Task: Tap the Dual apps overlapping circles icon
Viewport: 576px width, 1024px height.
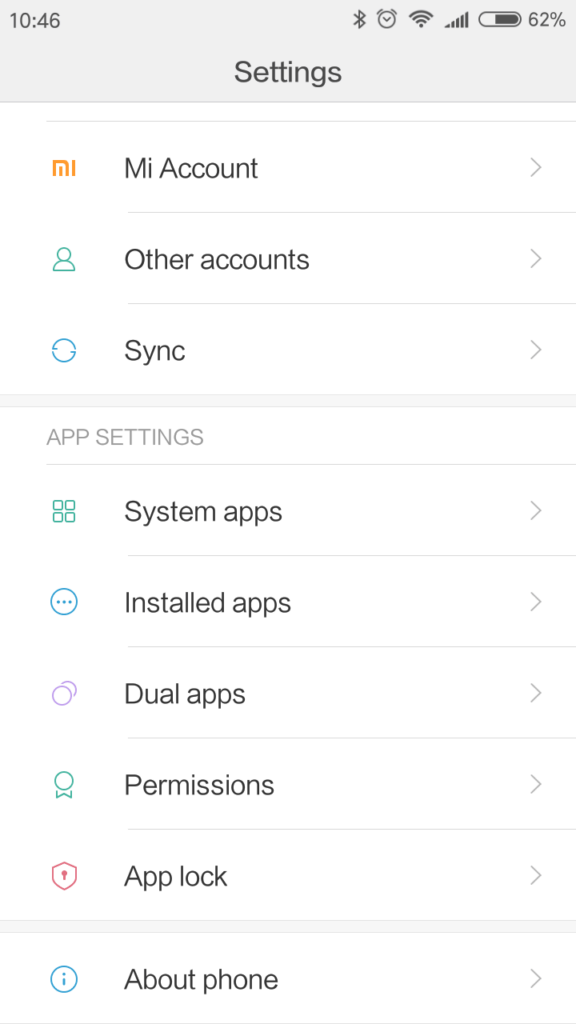Action: [64, 693]
